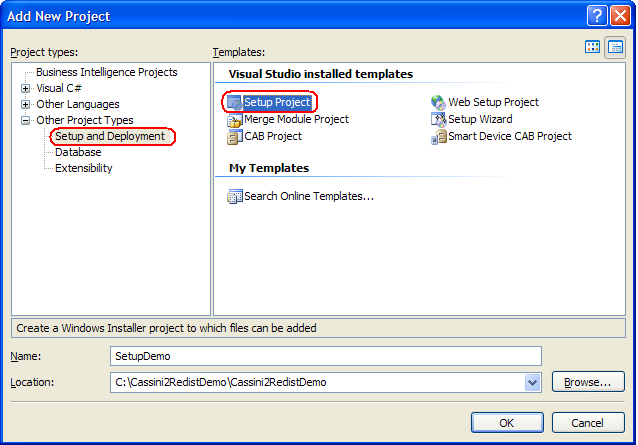This screenshot has height=445, width=638.
Task: Select Smart Device CAB Project icon
Action: click(438, 137)
